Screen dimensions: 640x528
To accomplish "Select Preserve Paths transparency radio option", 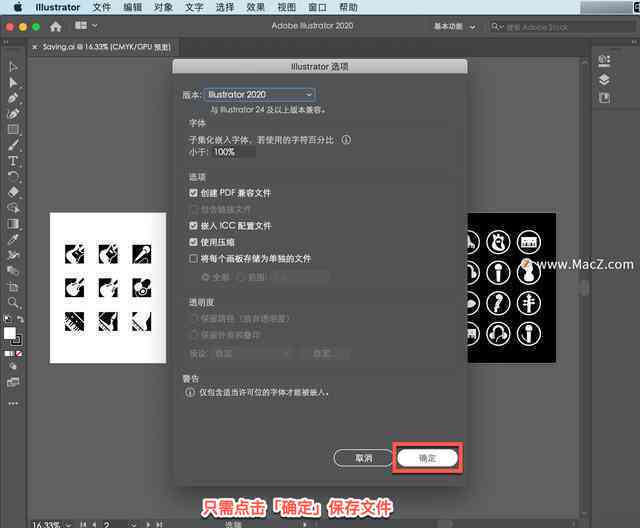I will (194, 318).
